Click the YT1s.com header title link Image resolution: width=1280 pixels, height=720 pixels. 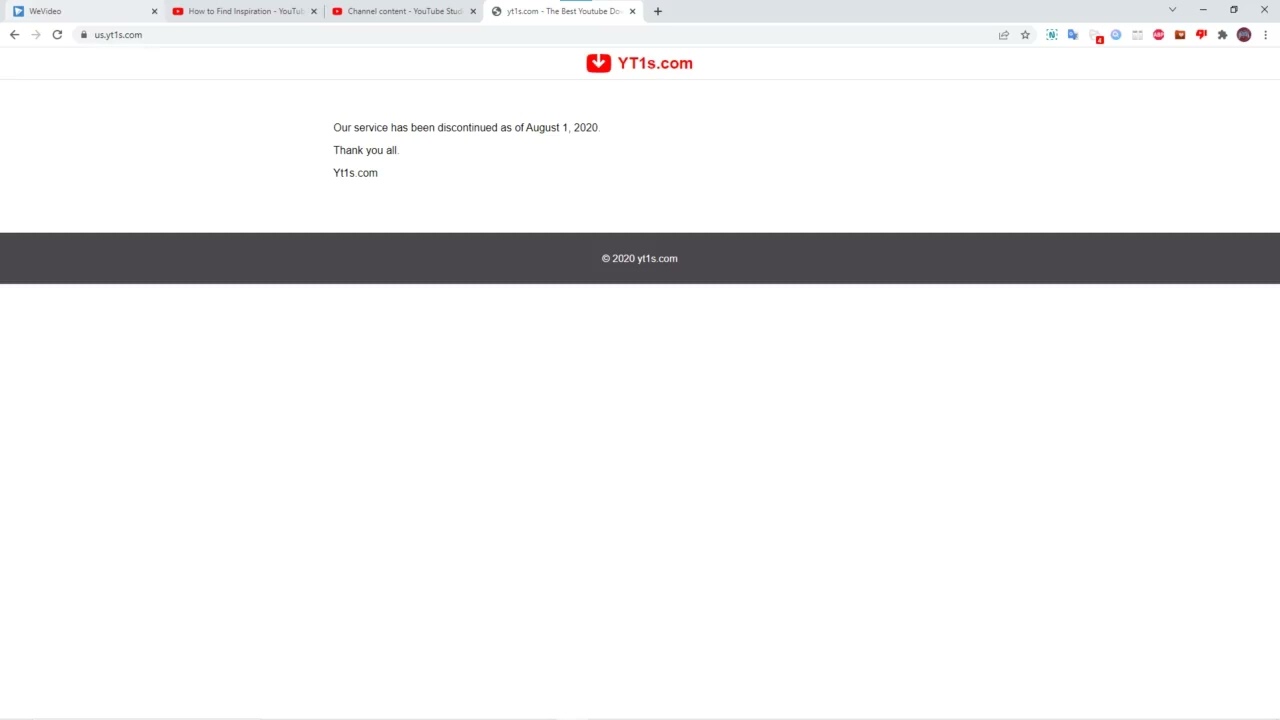655,63
